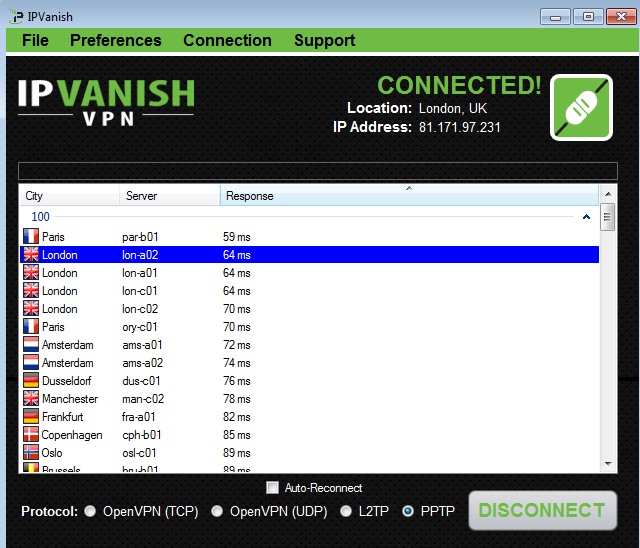Select the Amsterdam ams-a02 server row
The height and width of the screenshot is (548, 640).
click(x=309, y=362)
